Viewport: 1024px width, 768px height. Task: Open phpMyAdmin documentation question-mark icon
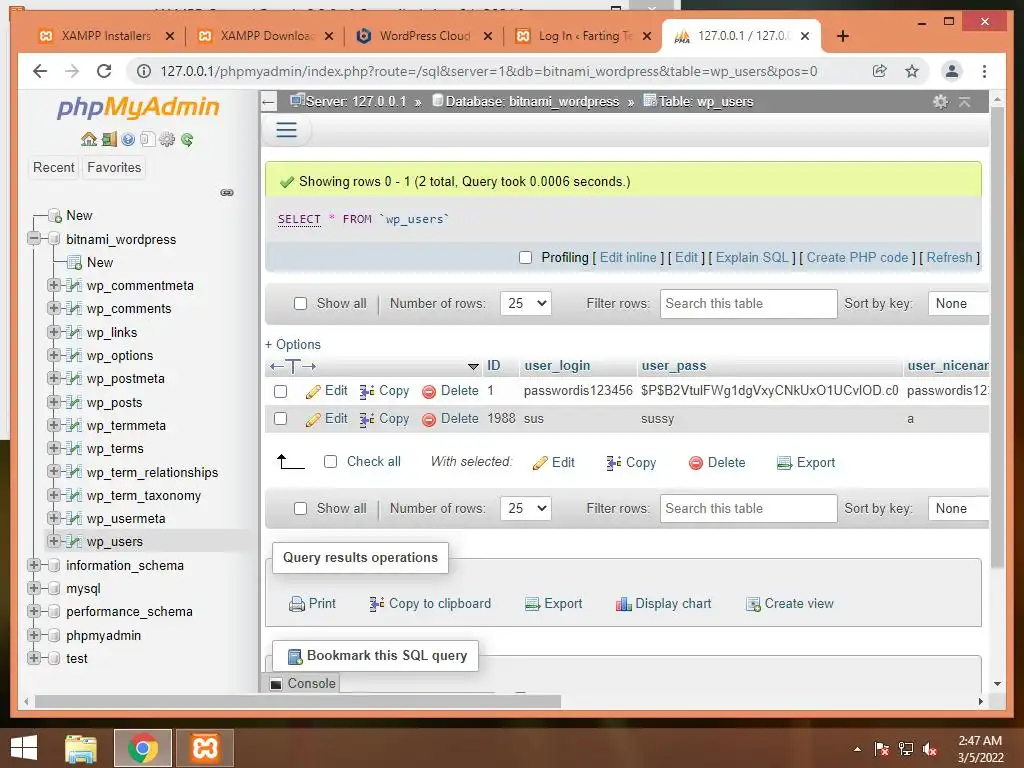pyautogui.click(x=128, y=139)
